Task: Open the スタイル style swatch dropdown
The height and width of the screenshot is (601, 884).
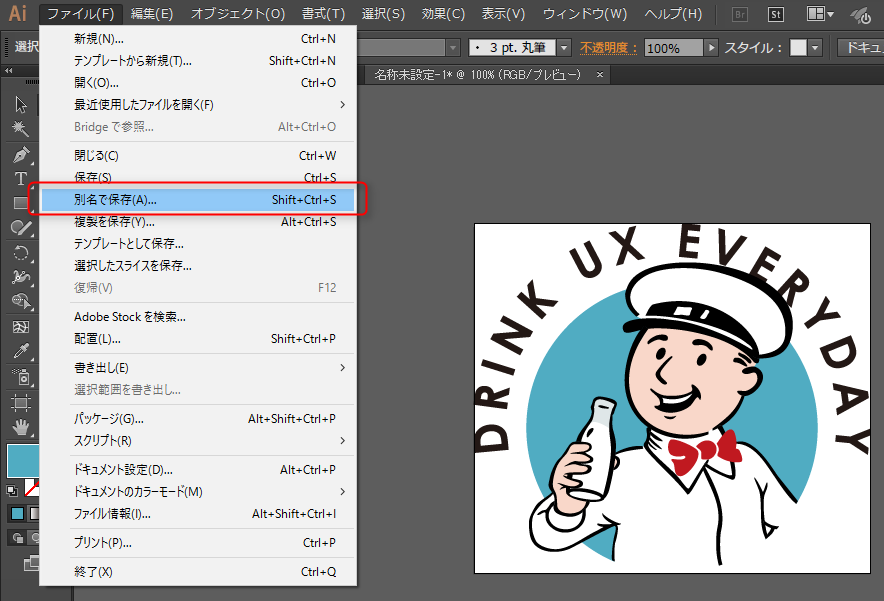Action: (816, 48)
